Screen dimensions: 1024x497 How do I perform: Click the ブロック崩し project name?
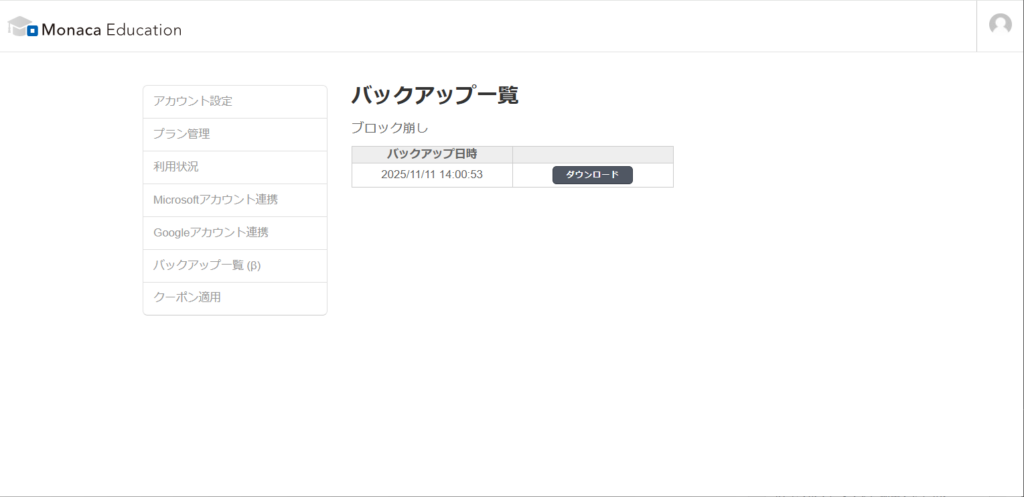pos(389,128)
